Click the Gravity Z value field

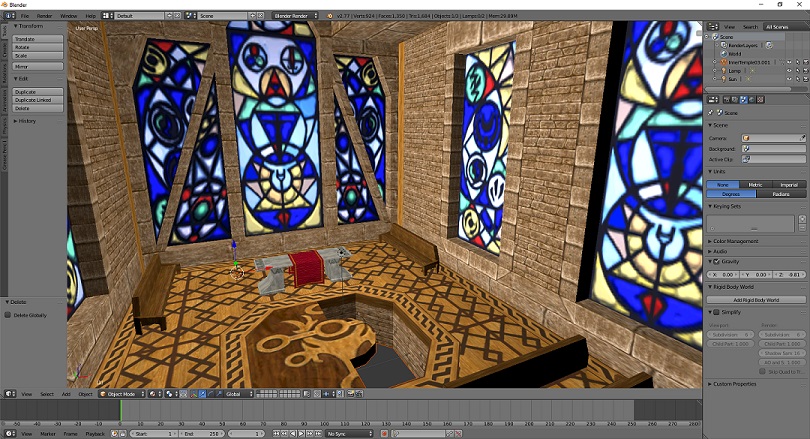coord(789,275)
